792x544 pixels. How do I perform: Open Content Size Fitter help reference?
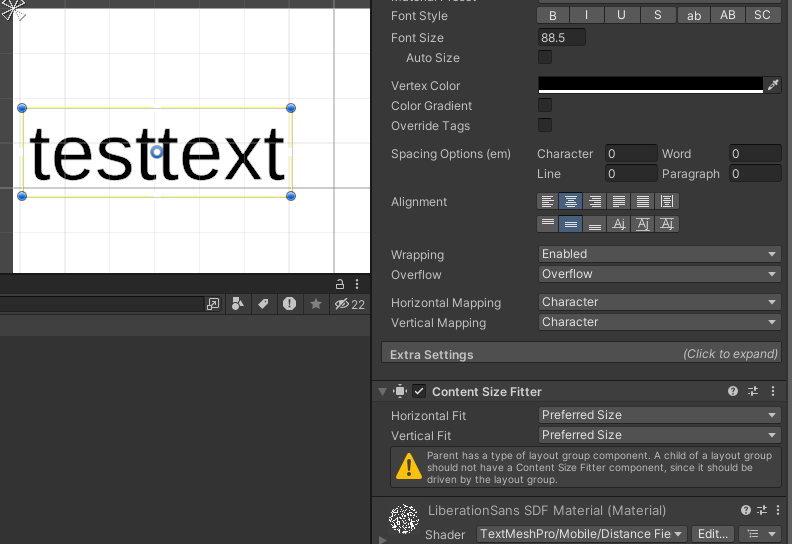(x=733, y=391)
